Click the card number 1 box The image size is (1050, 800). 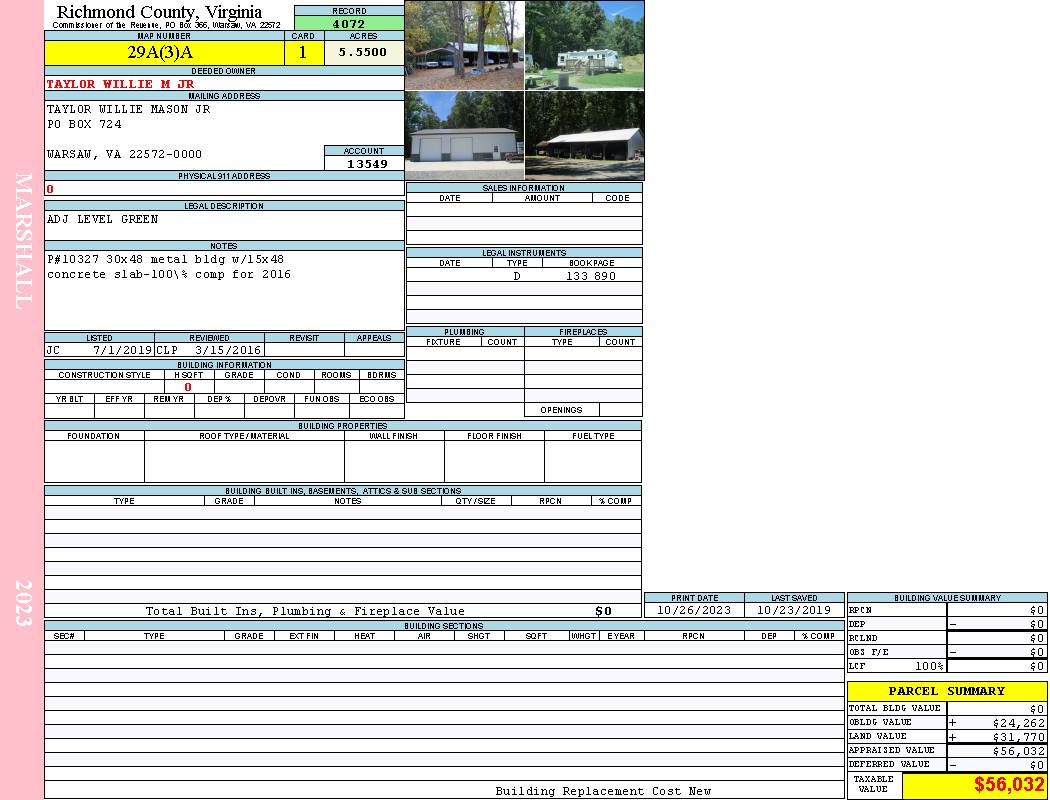click(303, 53)
